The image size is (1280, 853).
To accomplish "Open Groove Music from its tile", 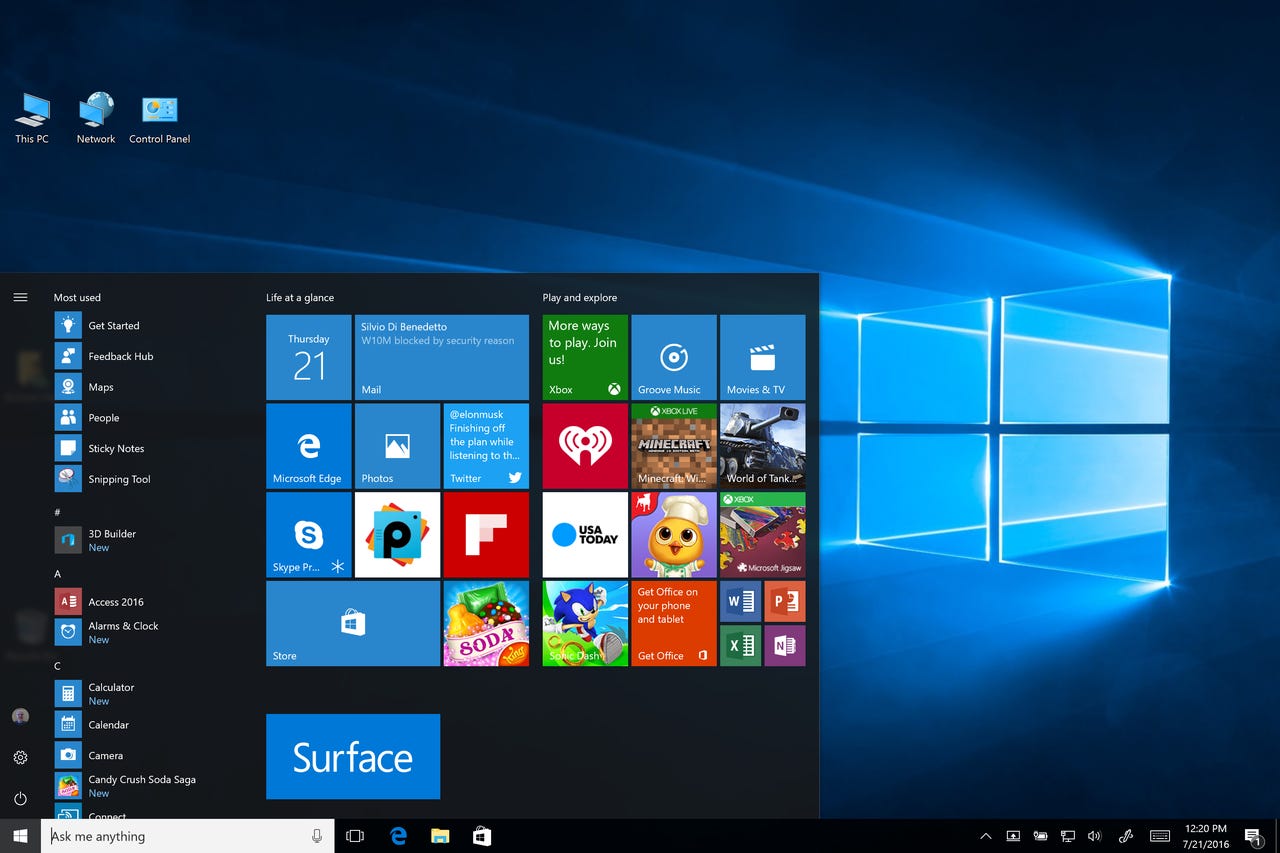I will point(673,357).
